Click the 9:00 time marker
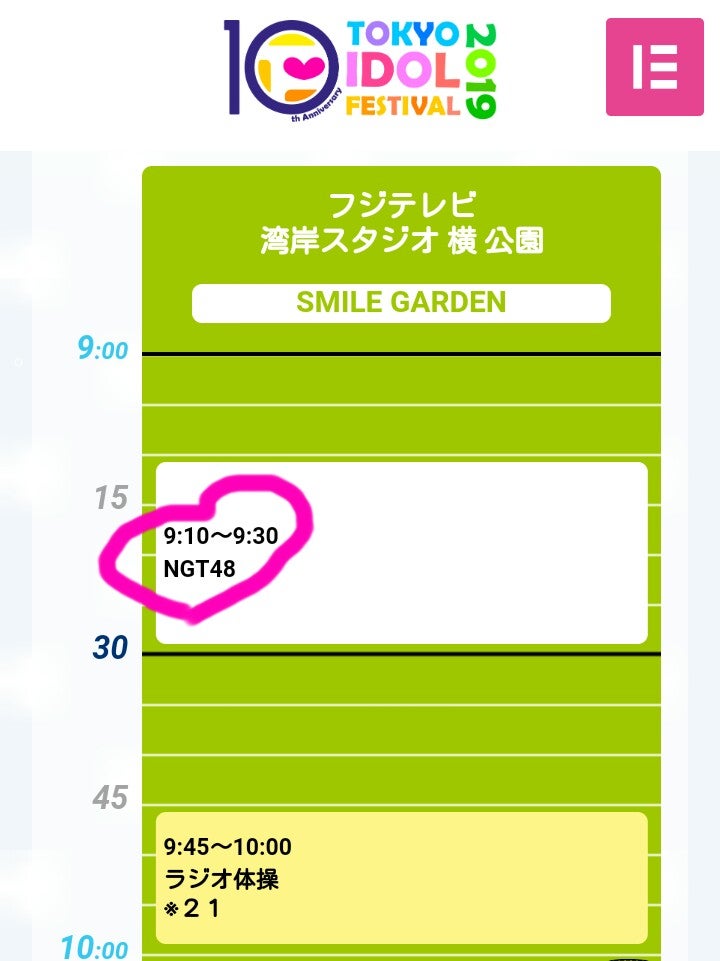 point(102,349)
